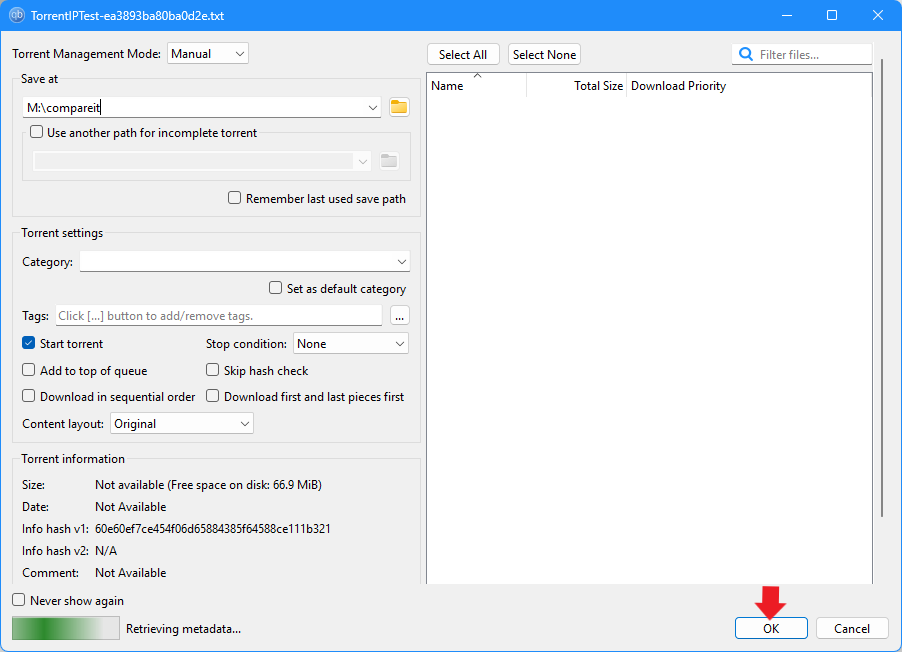The width and height of the screenshot is (902, 652).
Task: Enable Download in sequential order
Action: tap(29, 395)
